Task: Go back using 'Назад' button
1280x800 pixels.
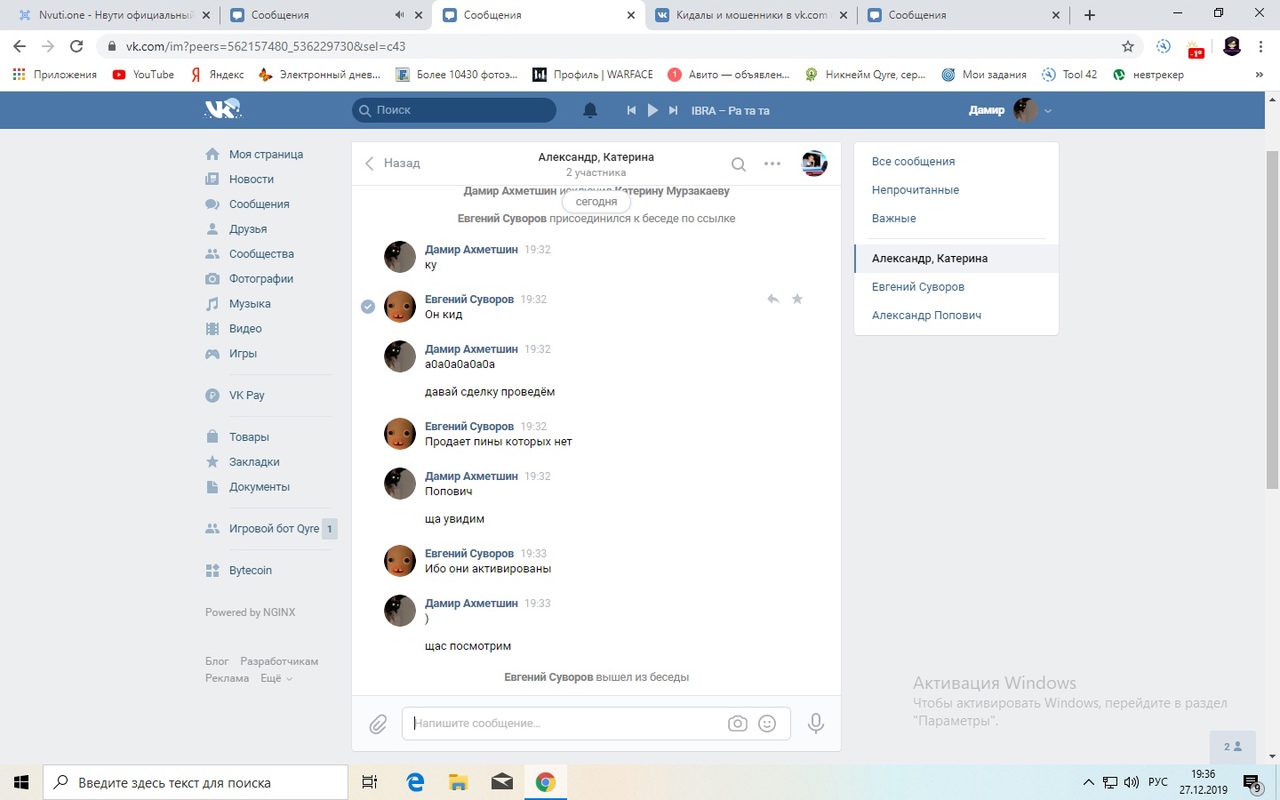Action: 392,163
